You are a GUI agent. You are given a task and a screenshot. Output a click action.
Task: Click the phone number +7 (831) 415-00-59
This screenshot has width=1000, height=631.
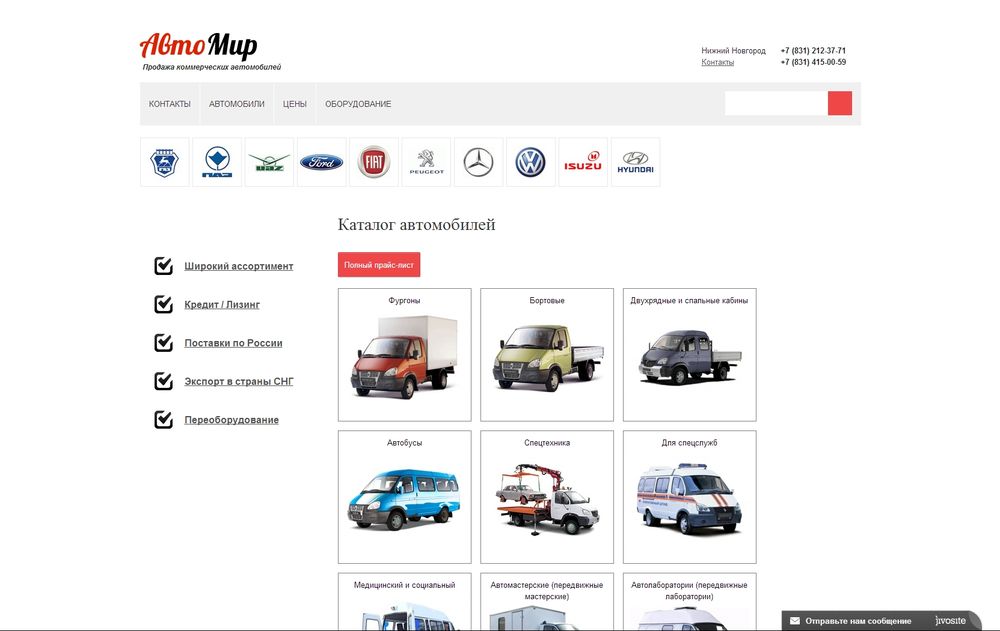pyautogui.click(x=813, y=62)
